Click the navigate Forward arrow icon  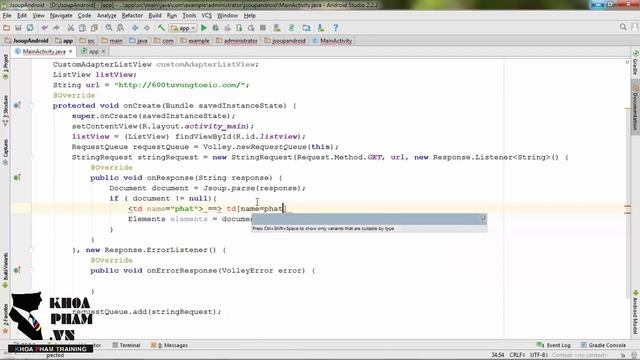point(147,28)
